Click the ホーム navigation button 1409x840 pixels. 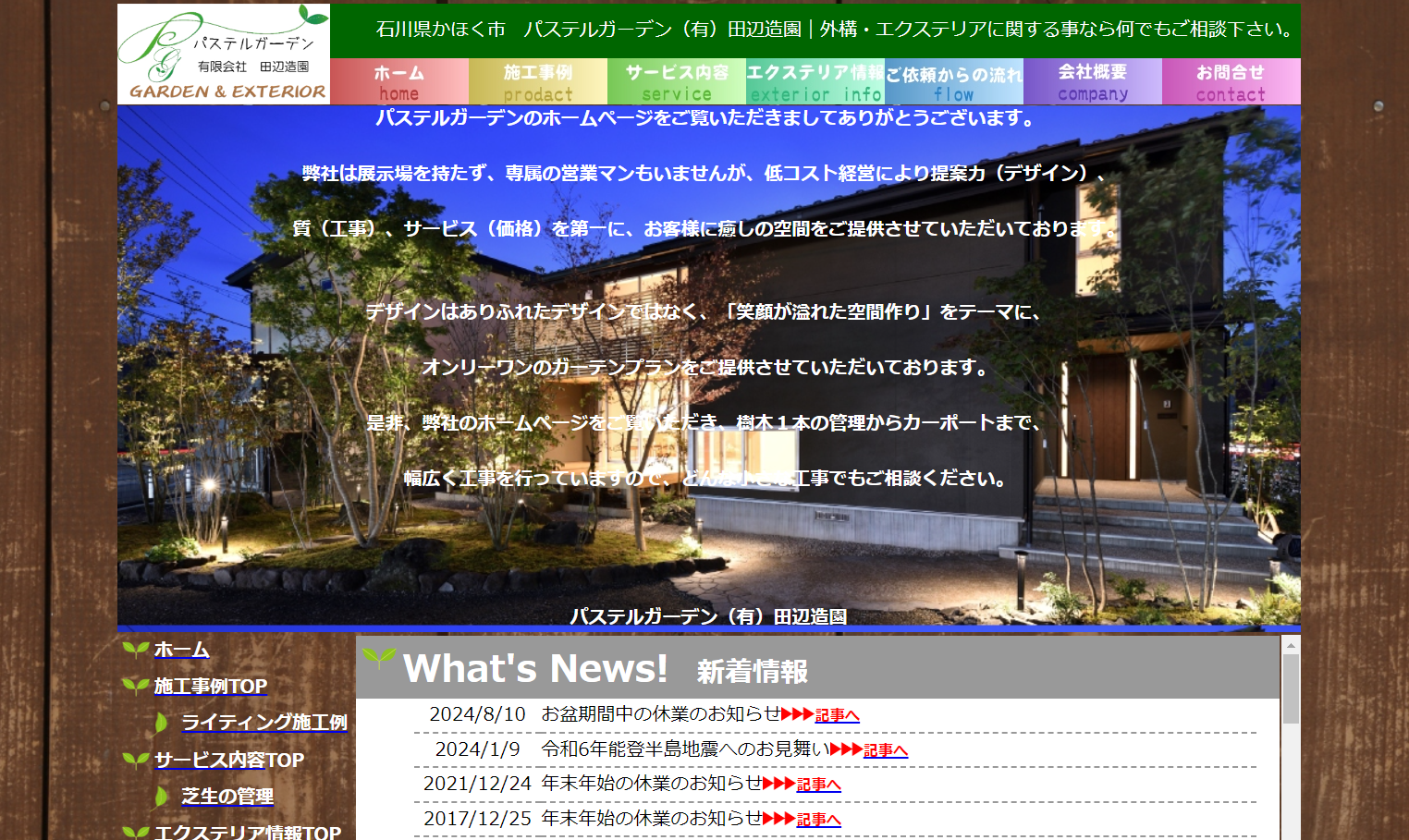click(x=399, y=81)
